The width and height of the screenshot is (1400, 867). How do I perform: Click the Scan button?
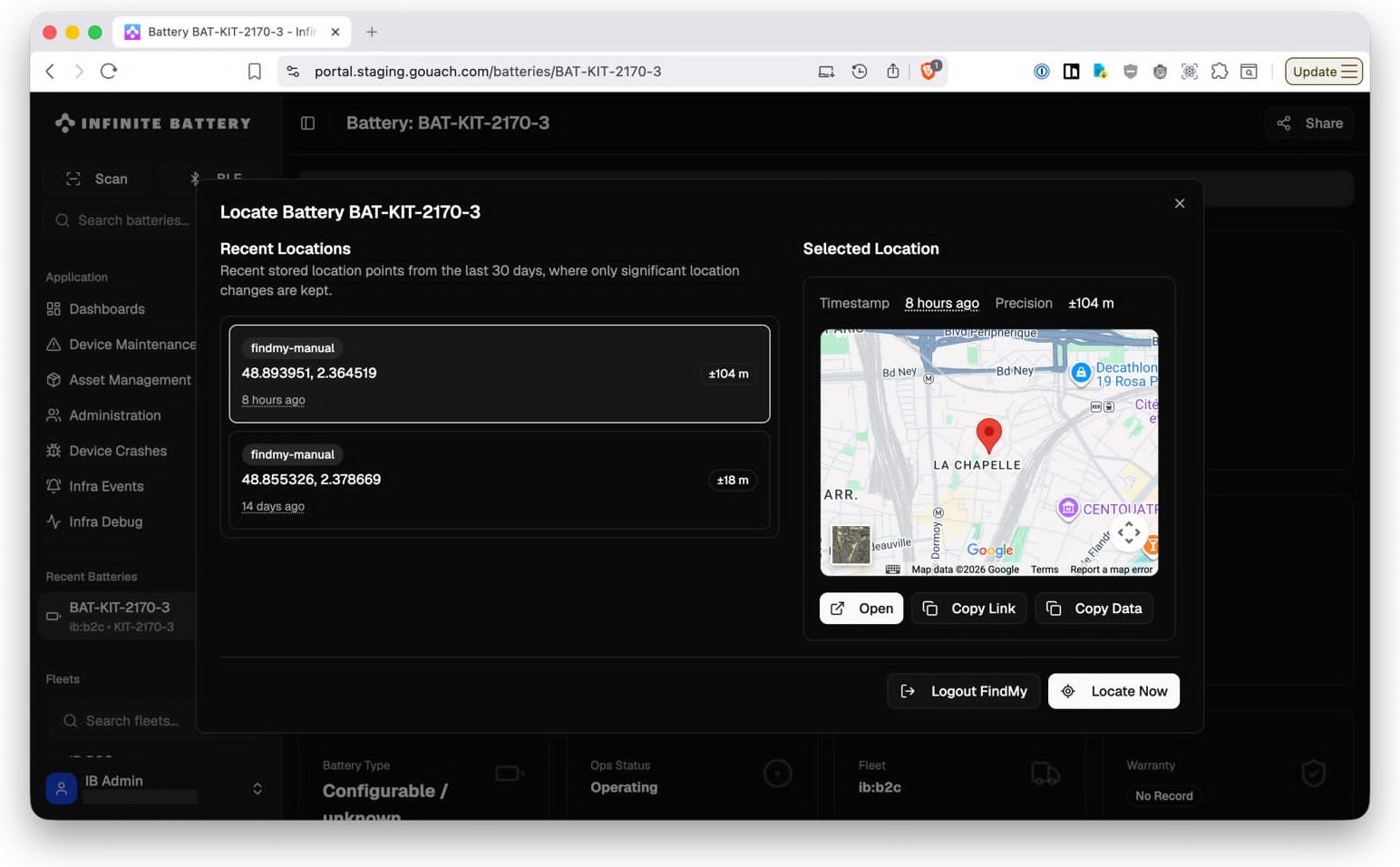tap(97, 179)
